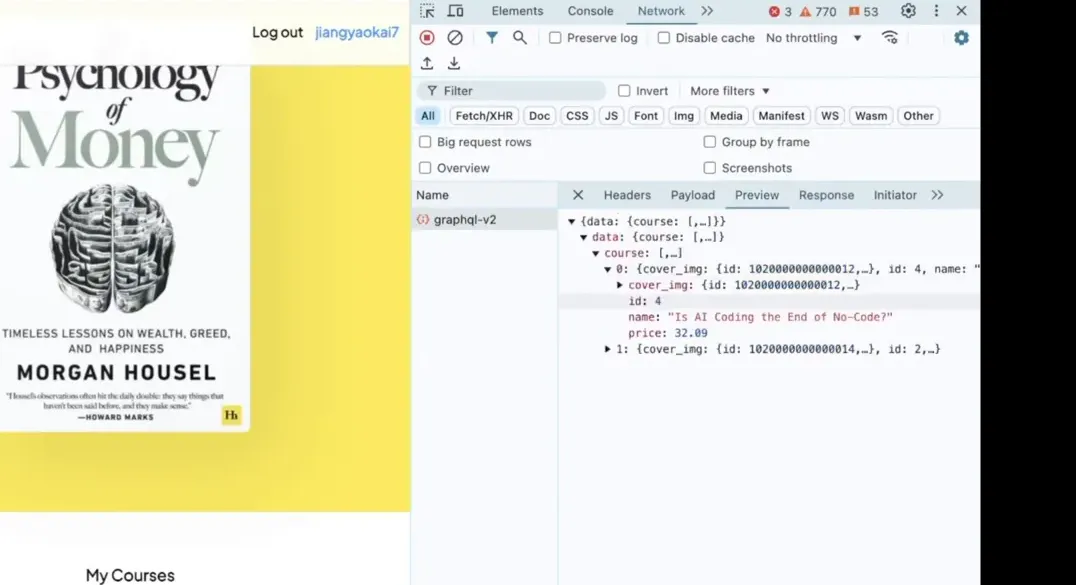This screenshot has width=1076, height=585.
Task: Open the Response tab
Action: (826, 195)
